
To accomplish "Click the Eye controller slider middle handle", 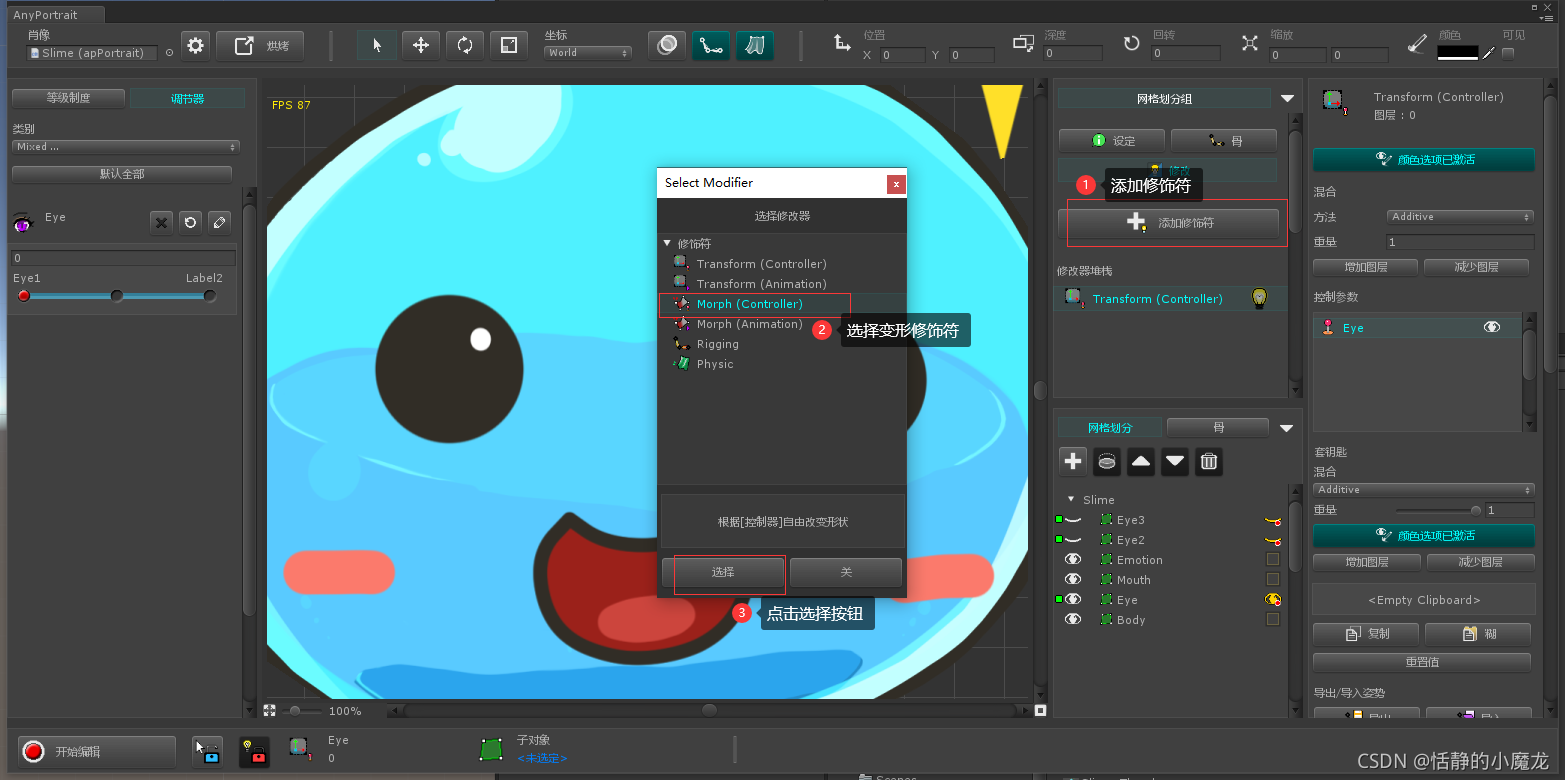I will [x=117, y=296].
